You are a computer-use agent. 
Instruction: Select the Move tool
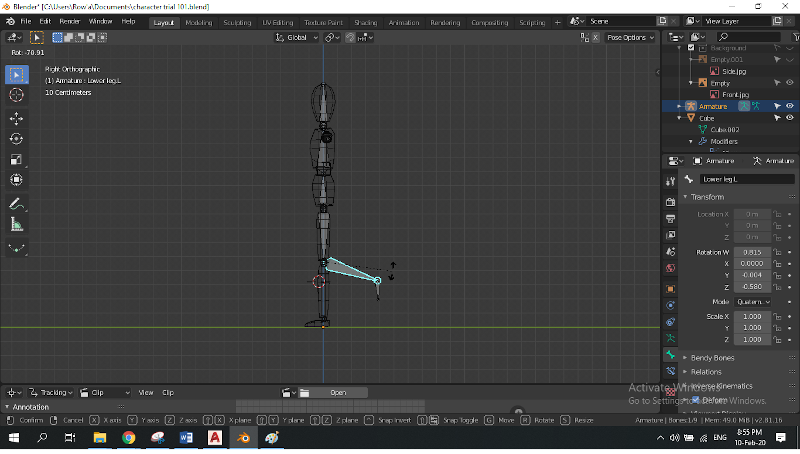coord(17,118)
